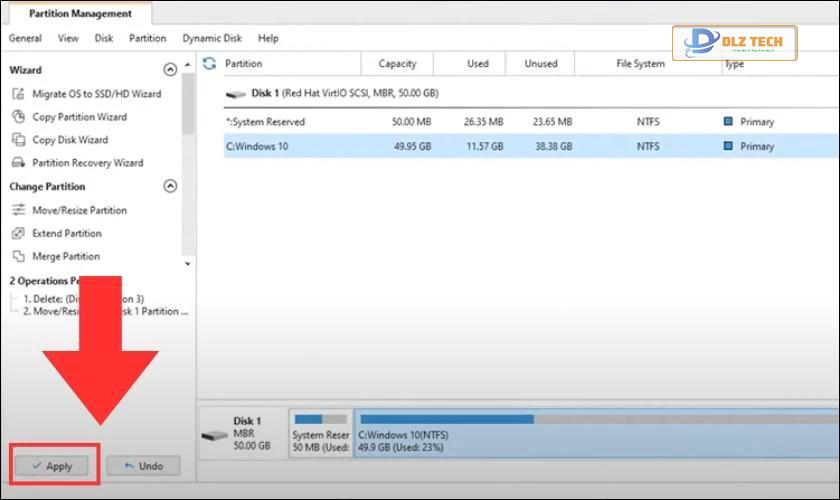Open Migrate OS to SSD/HD Wizard

[96, 94]
